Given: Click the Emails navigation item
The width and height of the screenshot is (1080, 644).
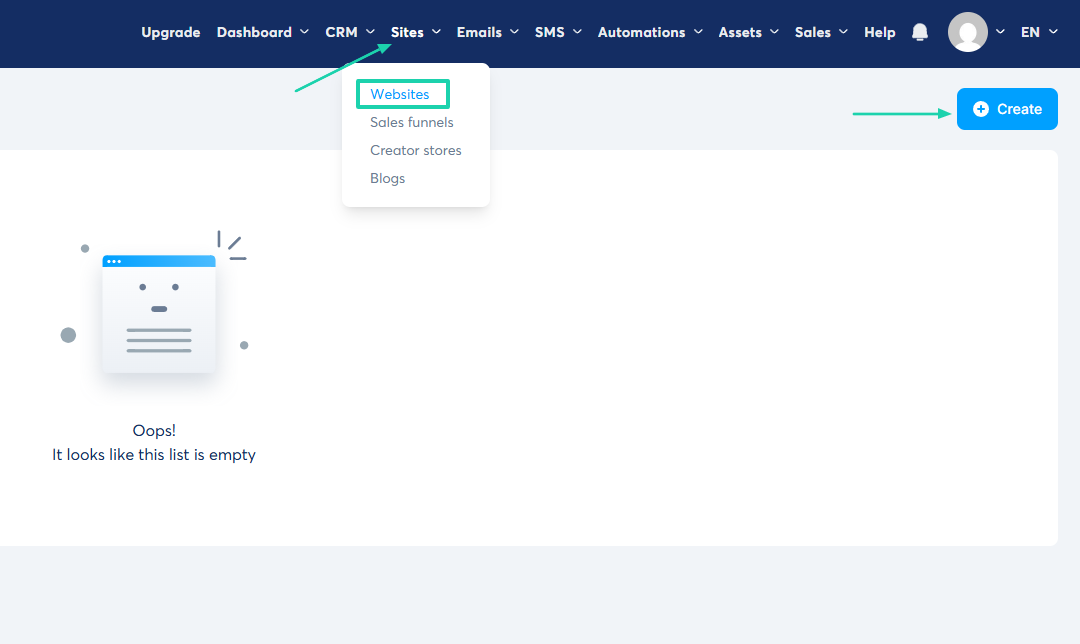Looking at the screenshot, I should [x=479, y=32].
